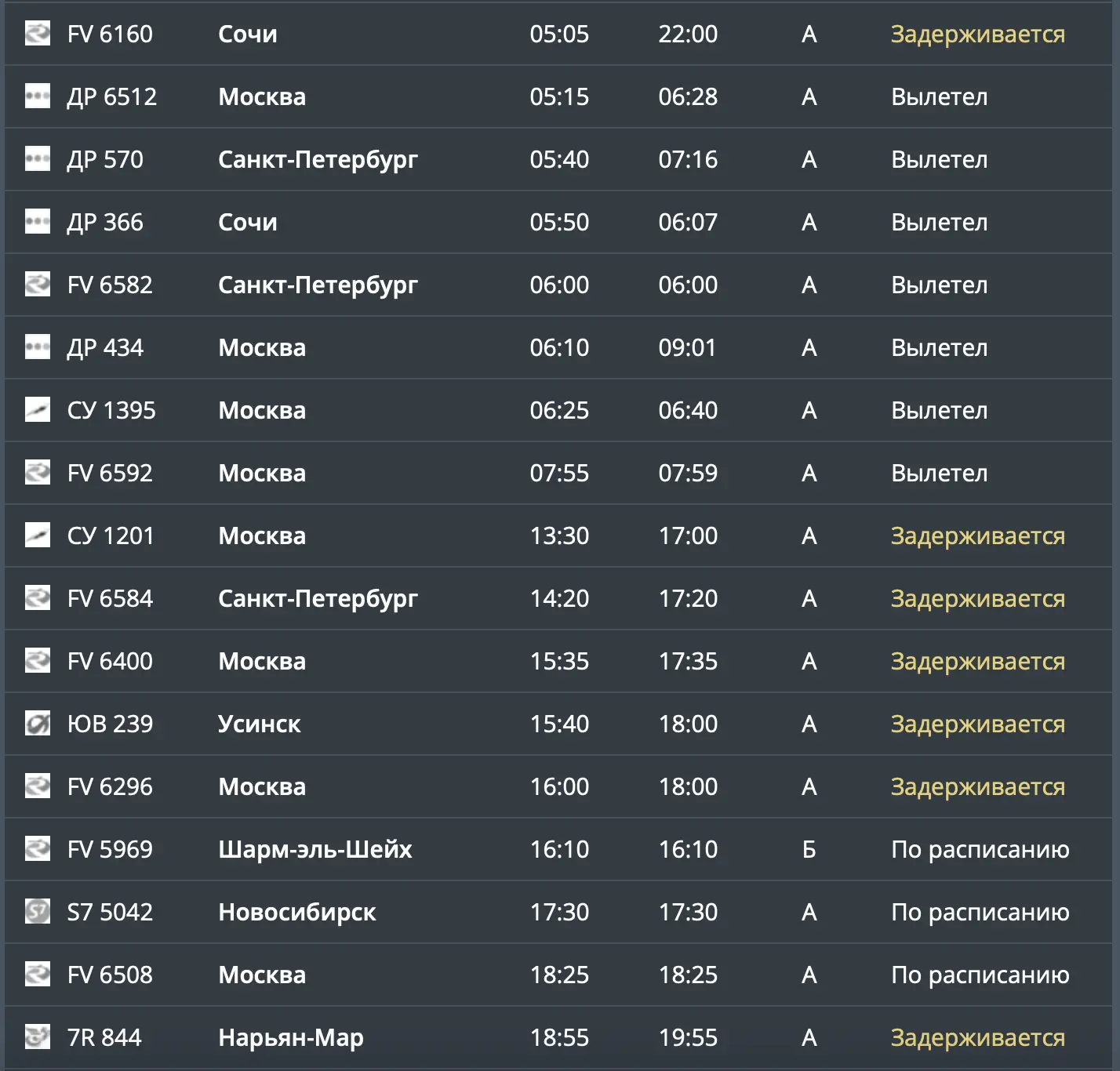Screen dimensions: 1120x1071
Task: Select the Aeroflot logo next to СУ 1395
Action: [37, 409]
